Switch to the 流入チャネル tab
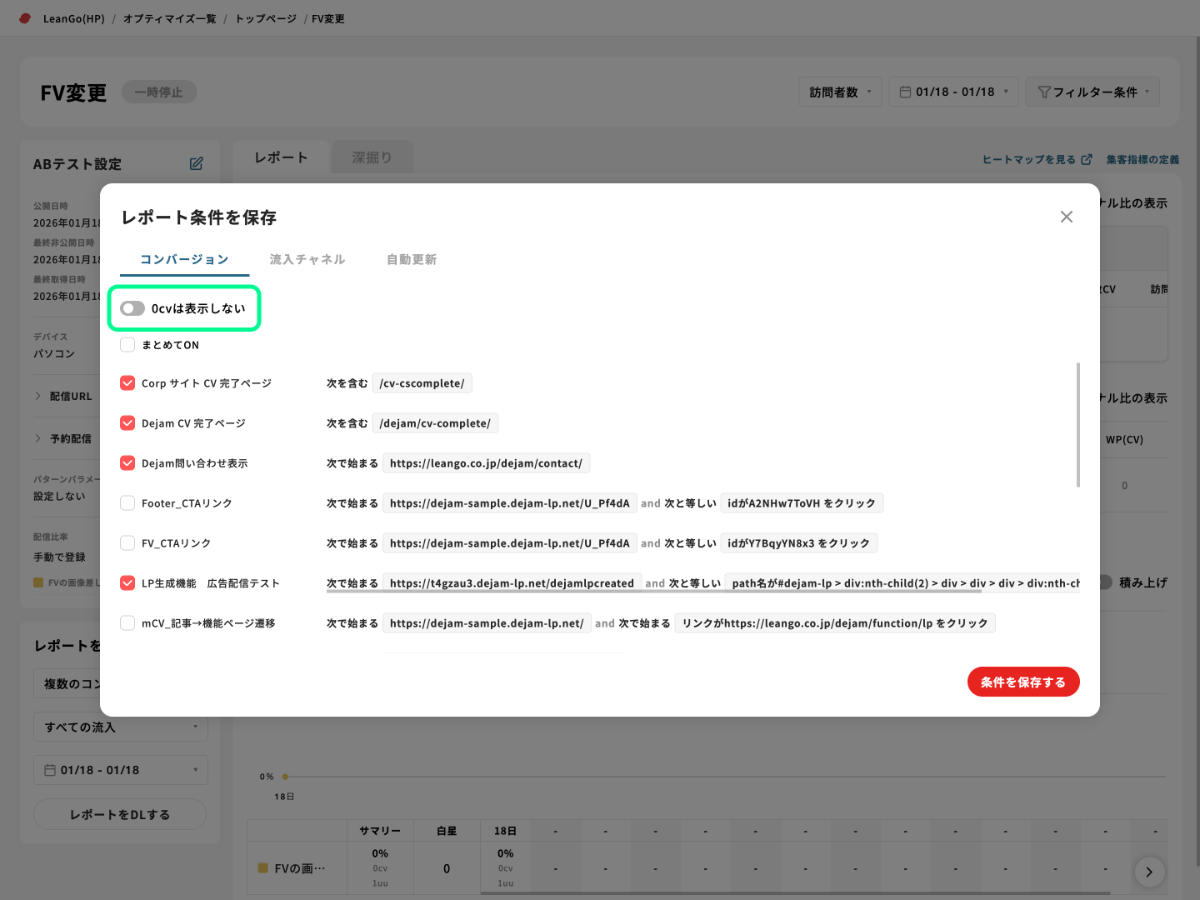 307,259
